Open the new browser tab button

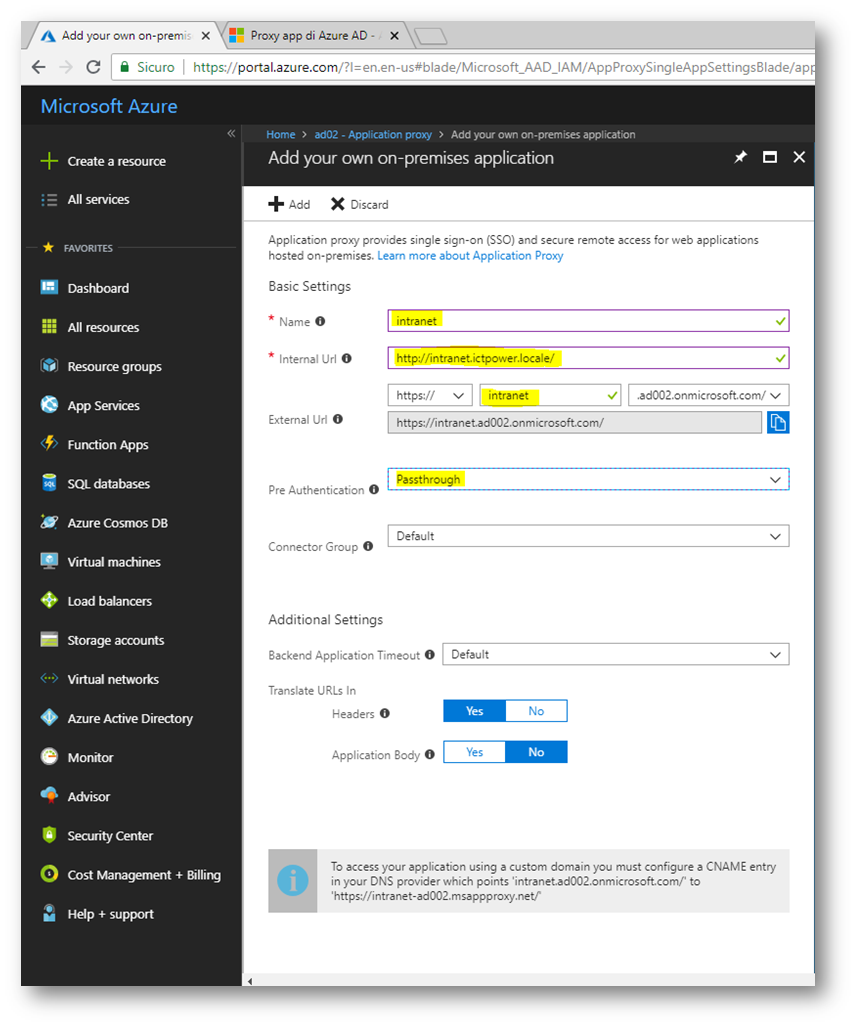point(431,36)
